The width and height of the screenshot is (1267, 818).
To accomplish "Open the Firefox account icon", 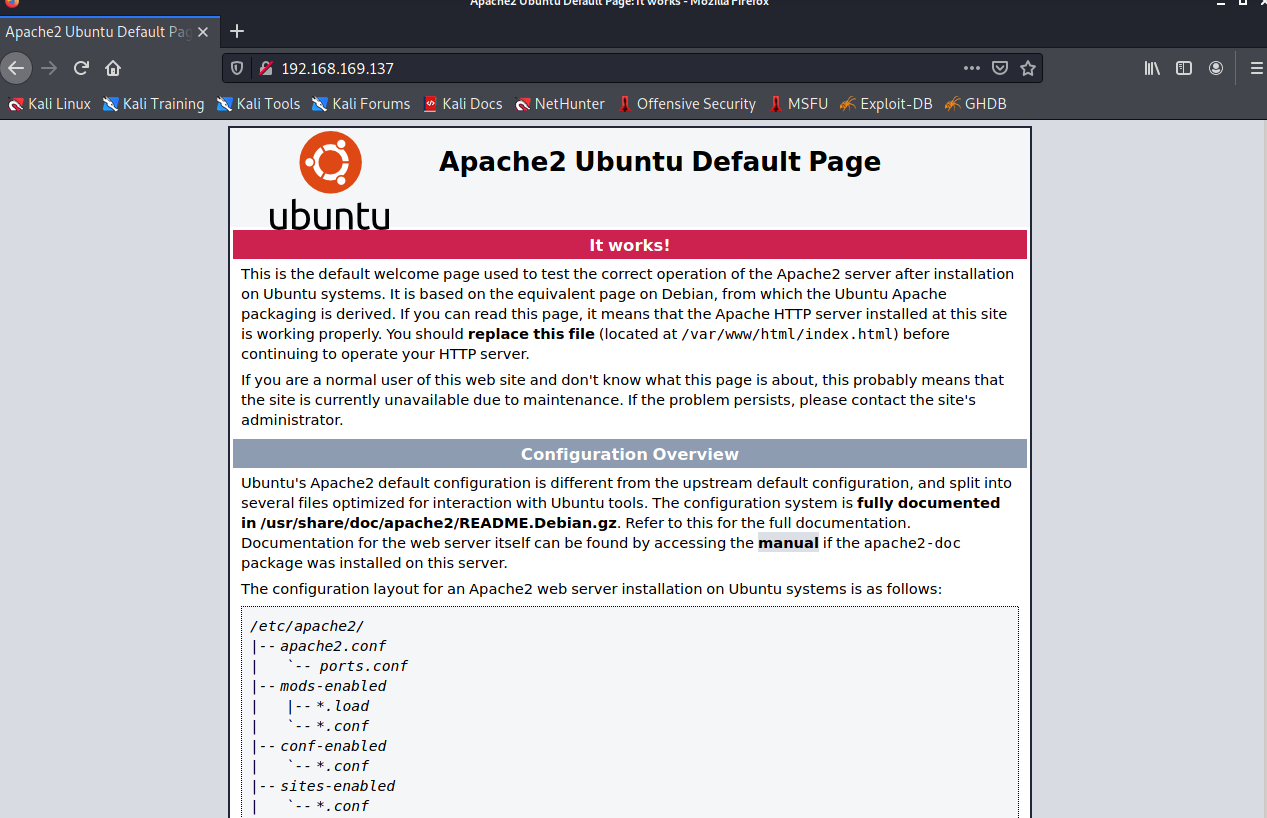I will (x=1216, y=68).
